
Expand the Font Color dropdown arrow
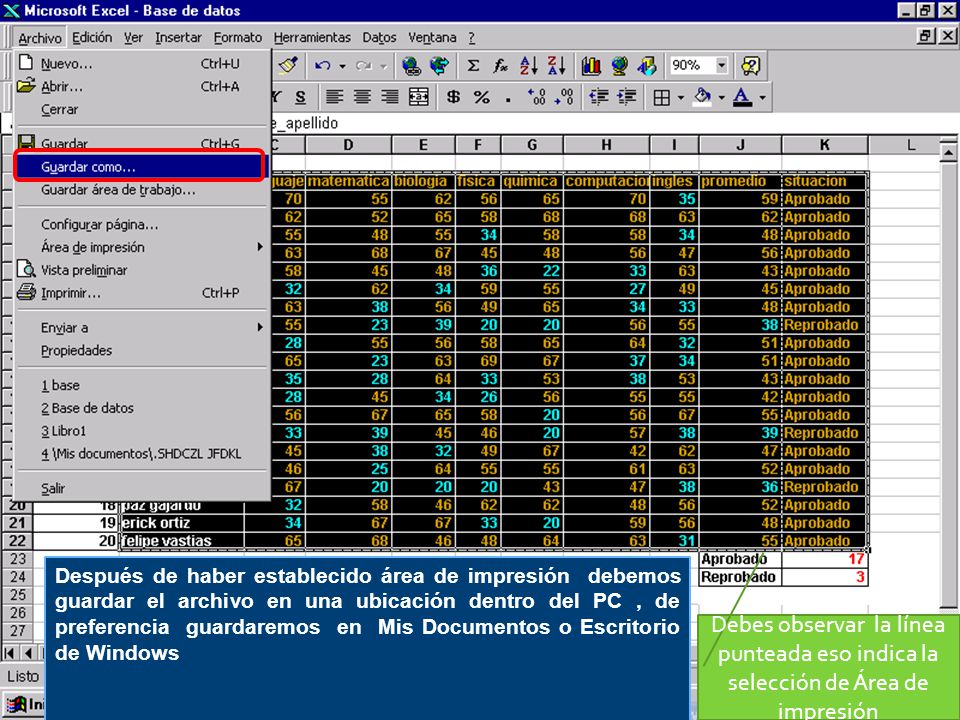tap(763, 97)
